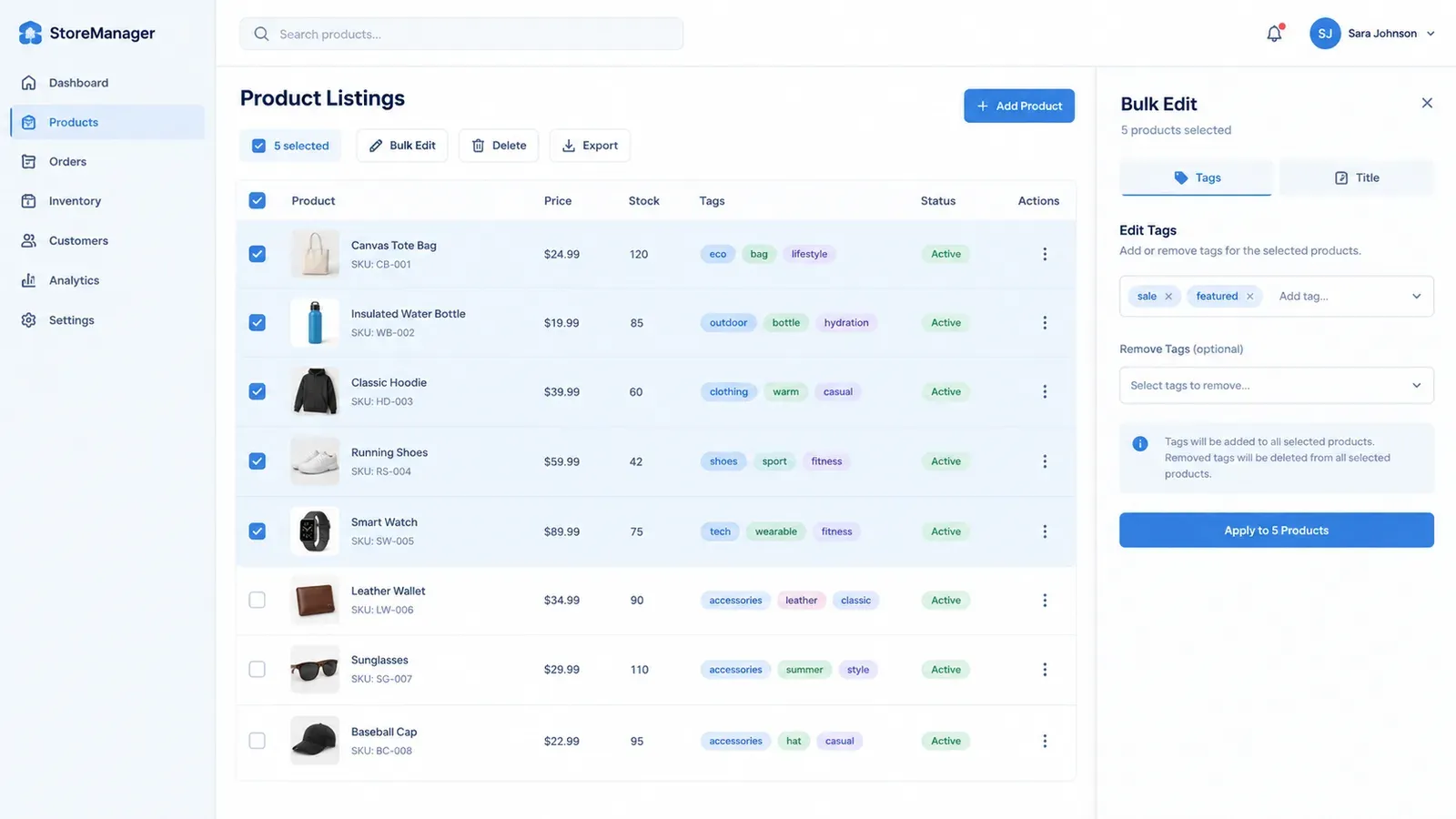1456x819 pixels.
Task: Open actions menu for Leather Wallet
Action: point(1045,601)
